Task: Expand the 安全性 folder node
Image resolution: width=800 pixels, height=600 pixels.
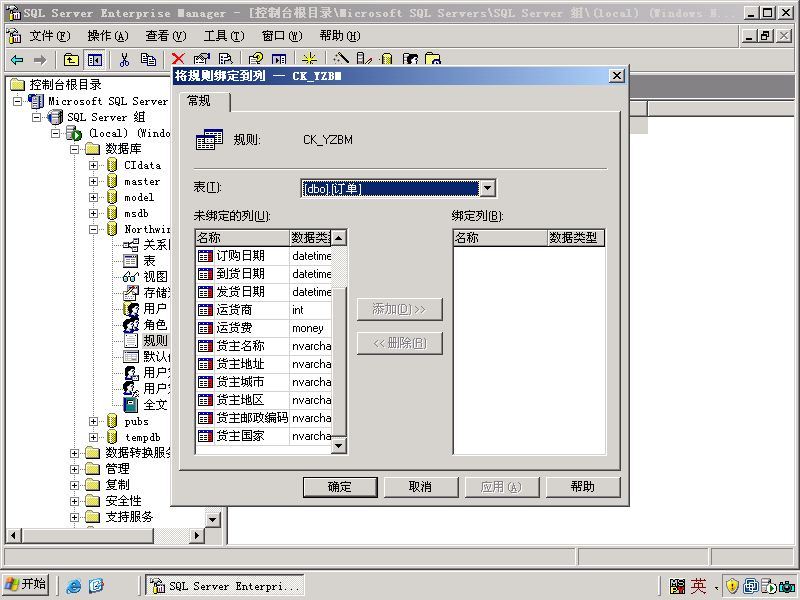Action: (x=74, y=501)
